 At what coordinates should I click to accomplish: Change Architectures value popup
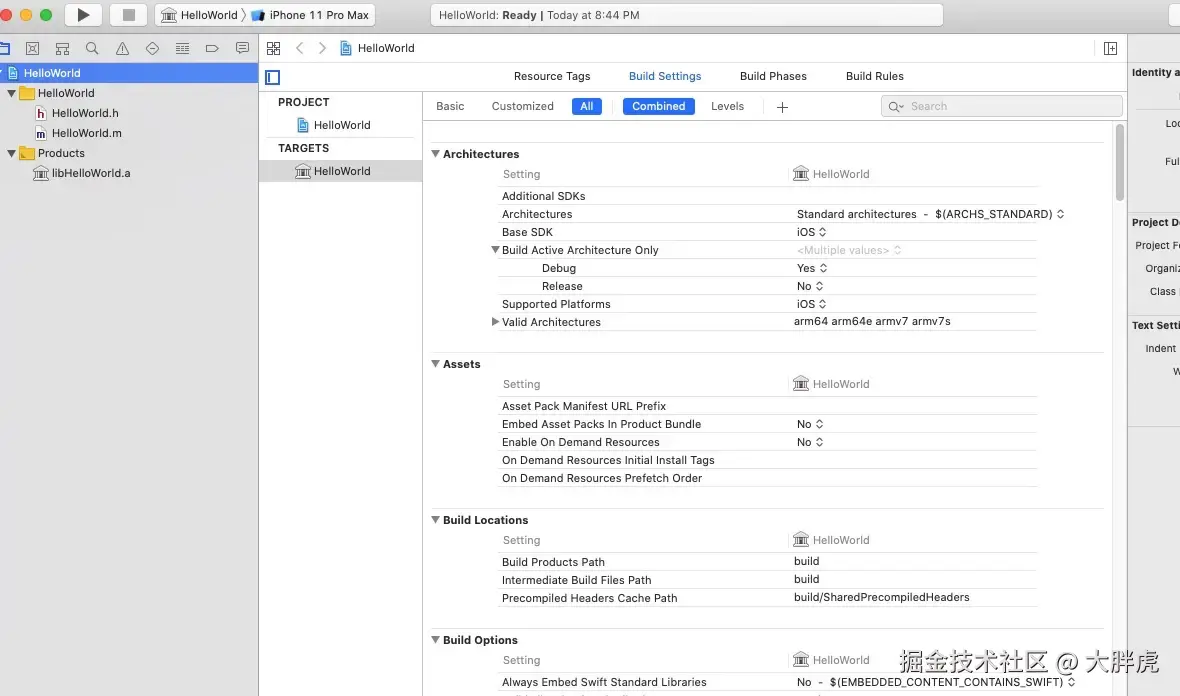(930, 214)
